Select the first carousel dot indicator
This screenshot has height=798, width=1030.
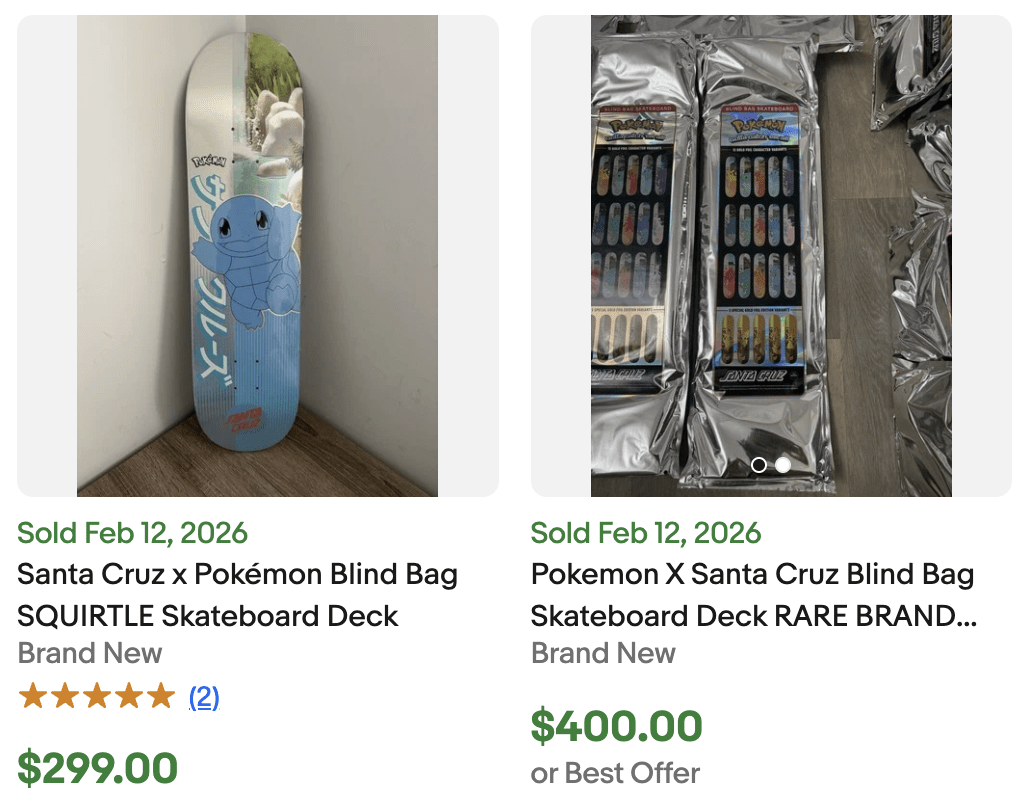point(758,465)
